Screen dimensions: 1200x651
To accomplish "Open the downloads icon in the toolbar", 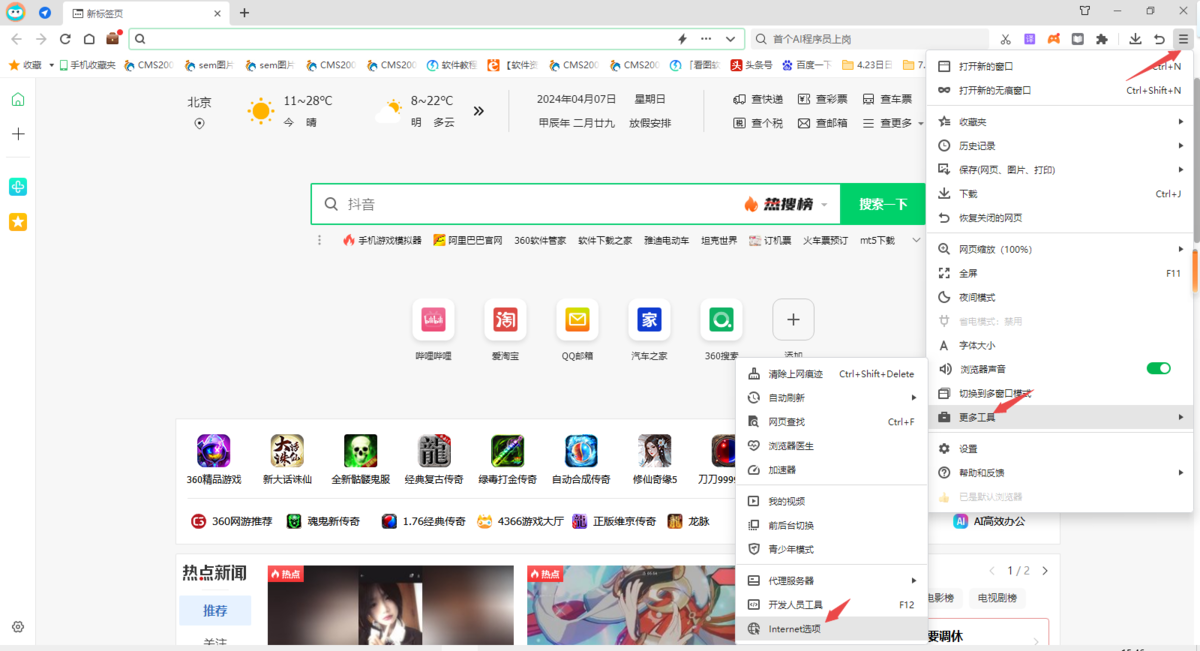I will (1135, 39).
